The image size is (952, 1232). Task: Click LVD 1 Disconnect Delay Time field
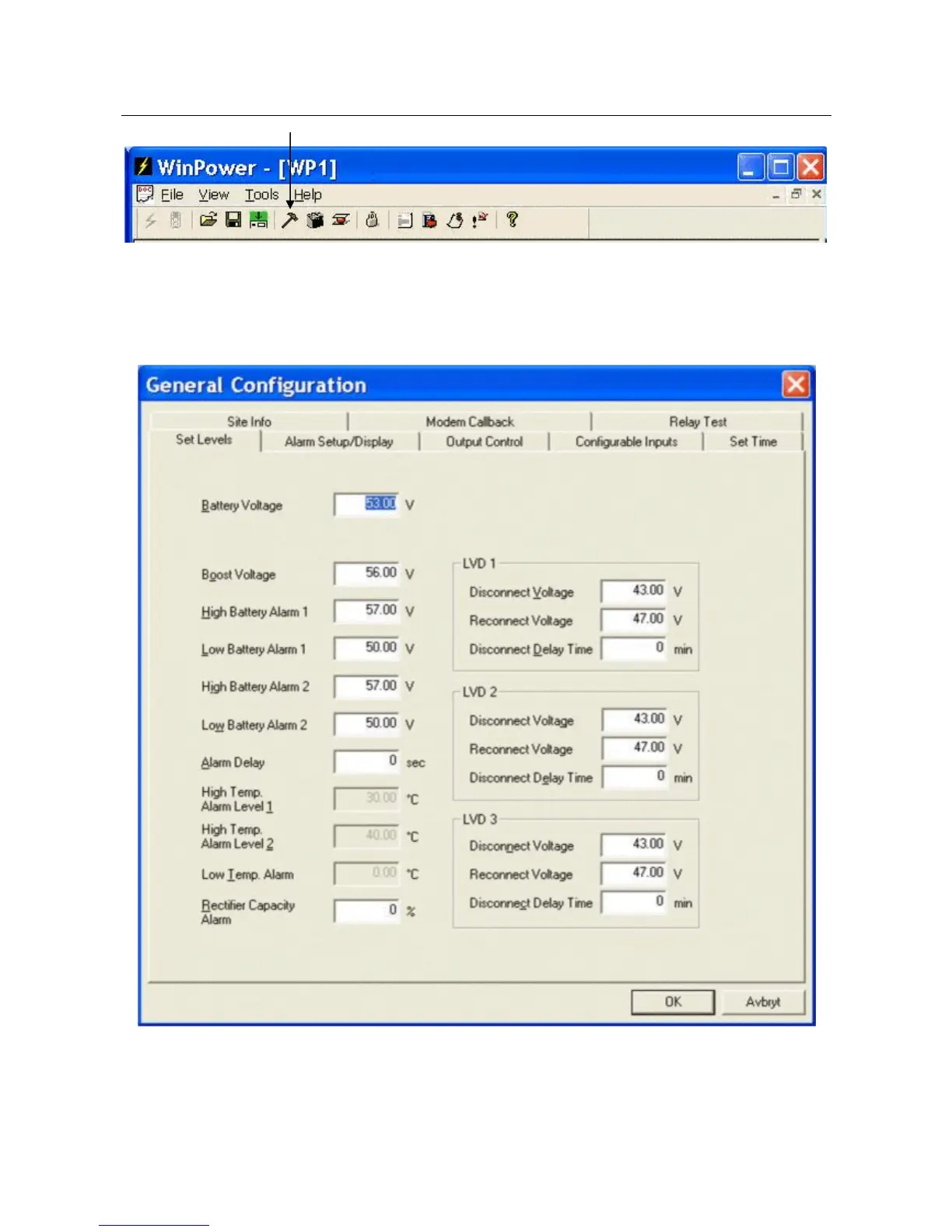coord(633,649)
